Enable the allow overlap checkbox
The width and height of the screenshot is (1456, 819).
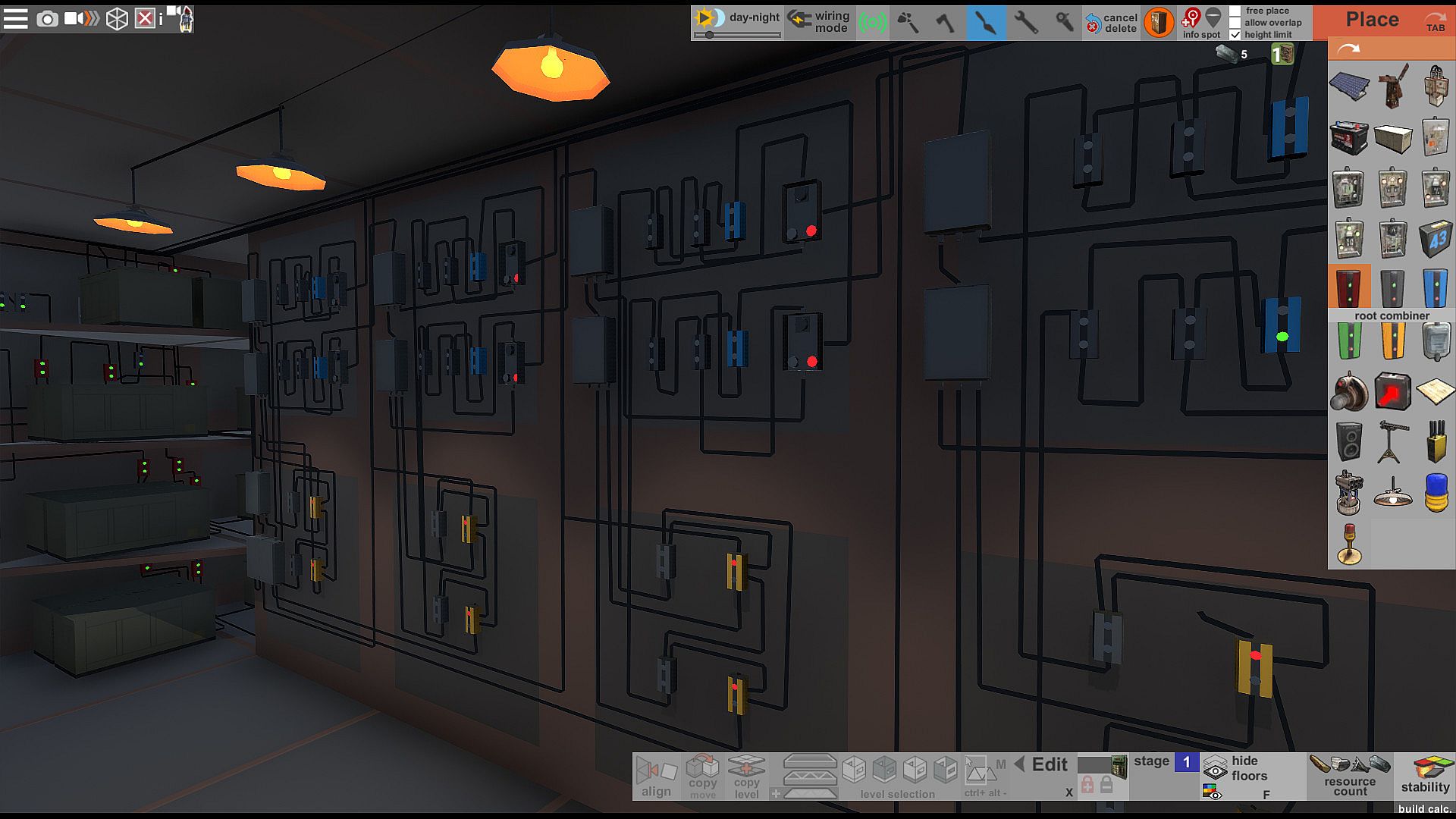(x=1235, y=23)
